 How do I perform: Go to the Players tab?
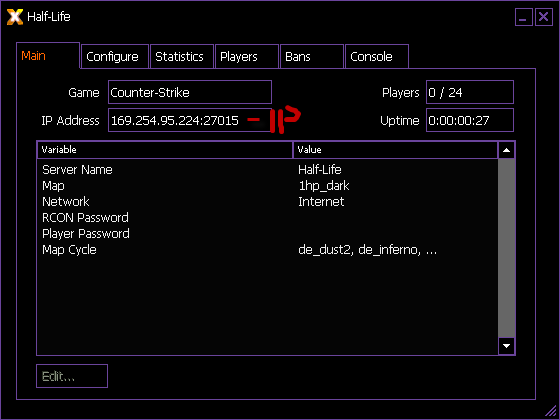(x=247, y=56)
